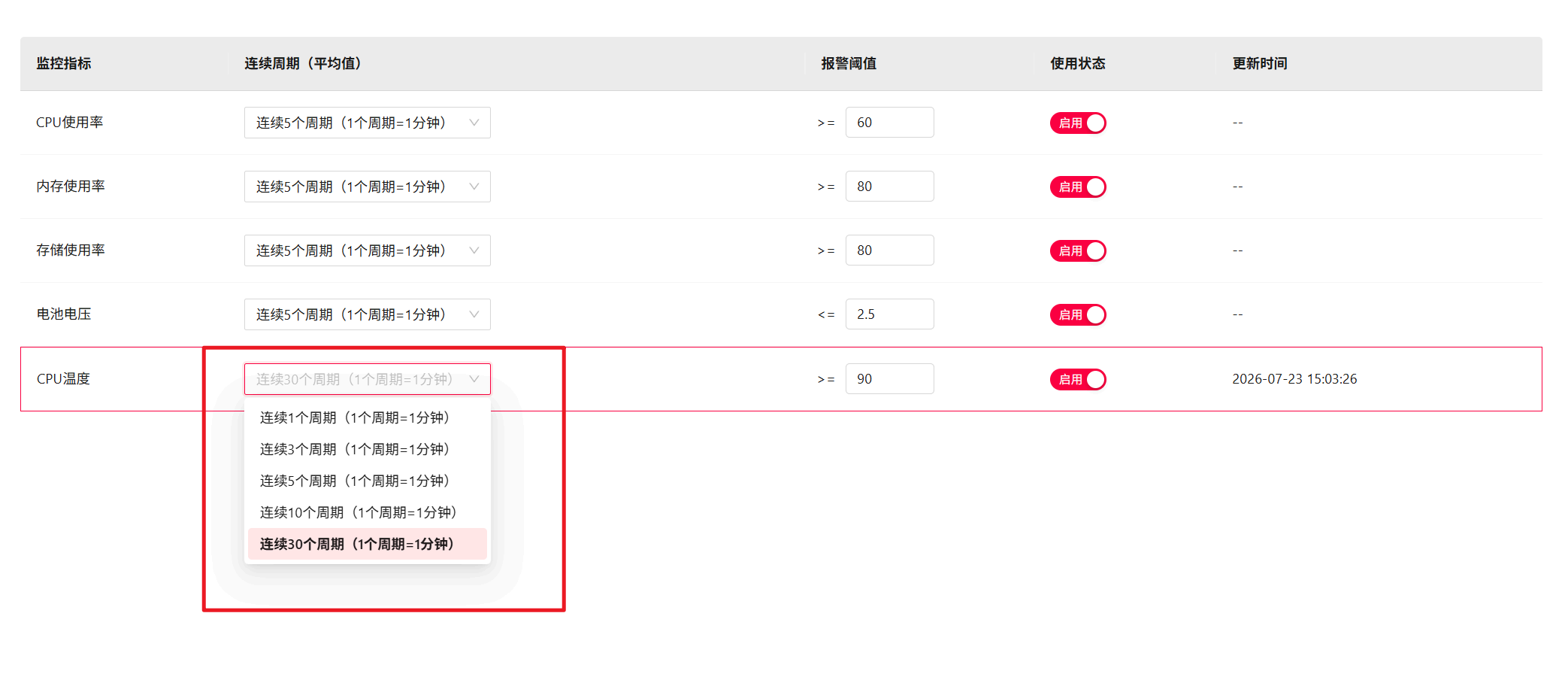Screen dimensions: 1568x692
Task: Disable the CPU使用率 启用 switch
Action: click(1078, 123)
